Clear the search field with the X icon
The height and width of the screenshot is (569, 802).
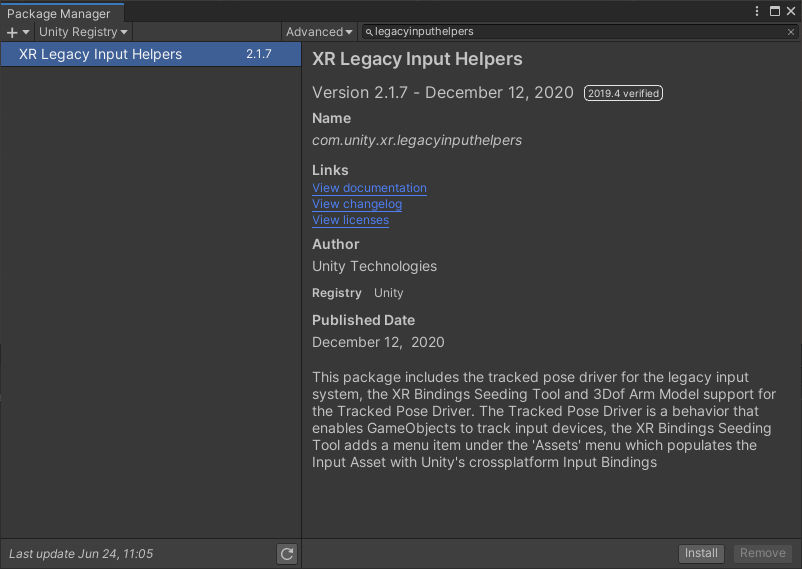click(791, 32)
